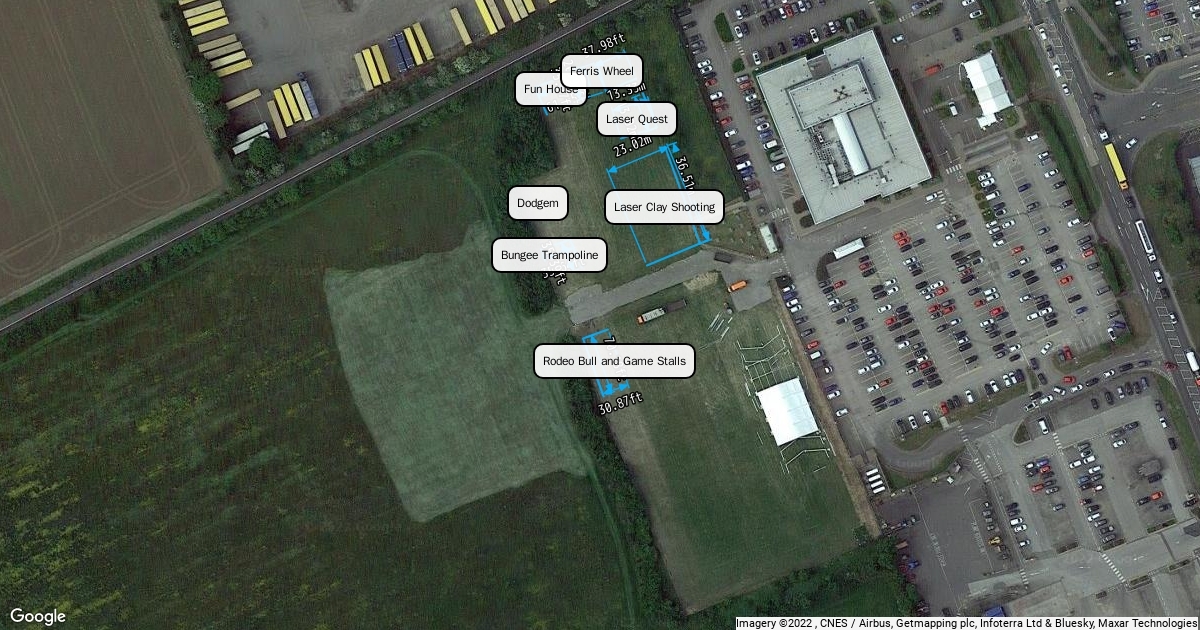Select the Dodgem label
Viewport: 1200px width, 630px height.
[x=538, y=203]
